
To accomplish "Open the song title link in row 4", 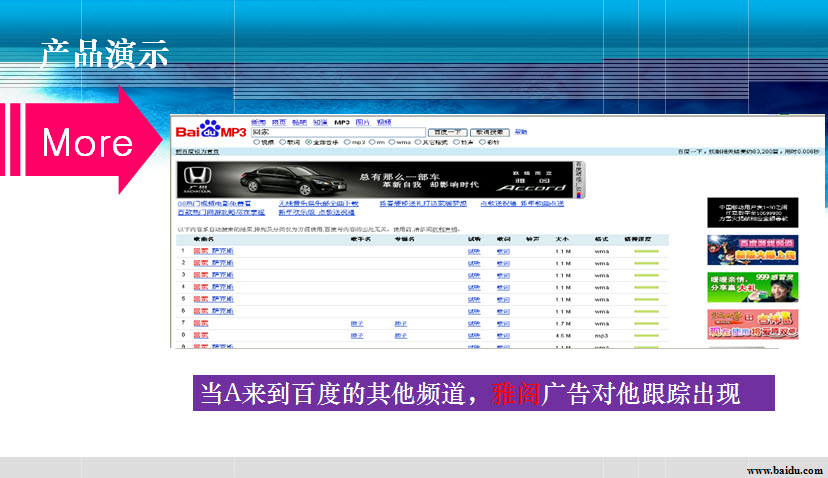I will [x=213, y=287].
